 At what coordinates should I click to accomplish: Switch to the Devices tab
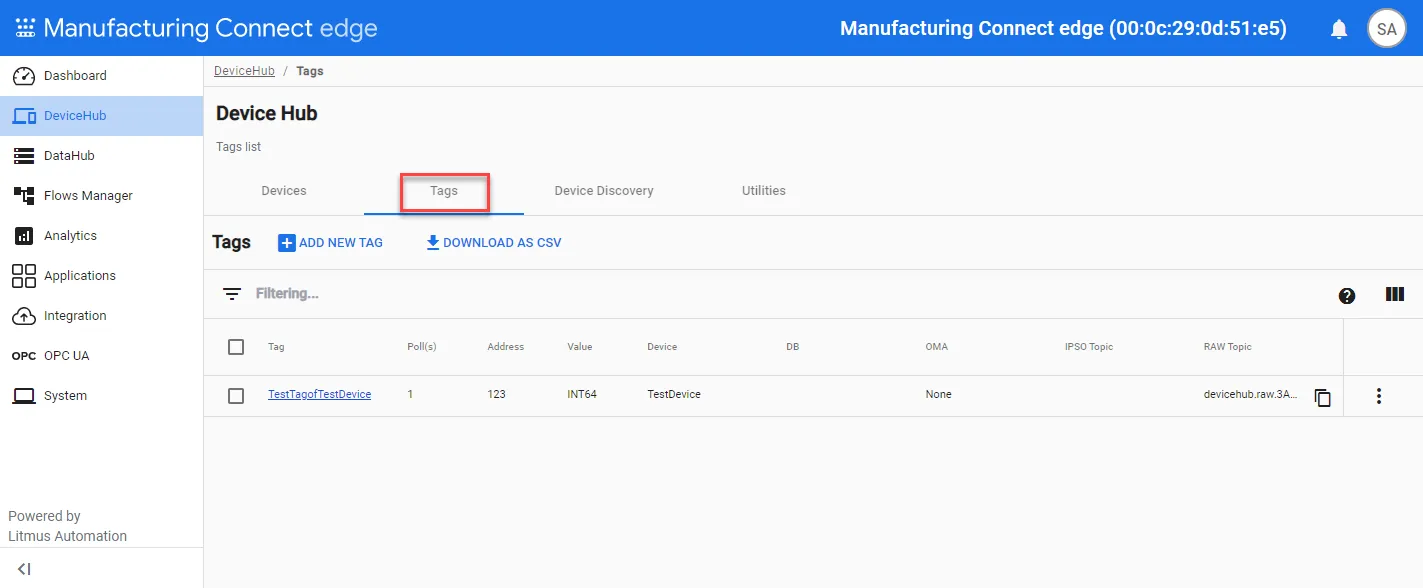(284, 191)
